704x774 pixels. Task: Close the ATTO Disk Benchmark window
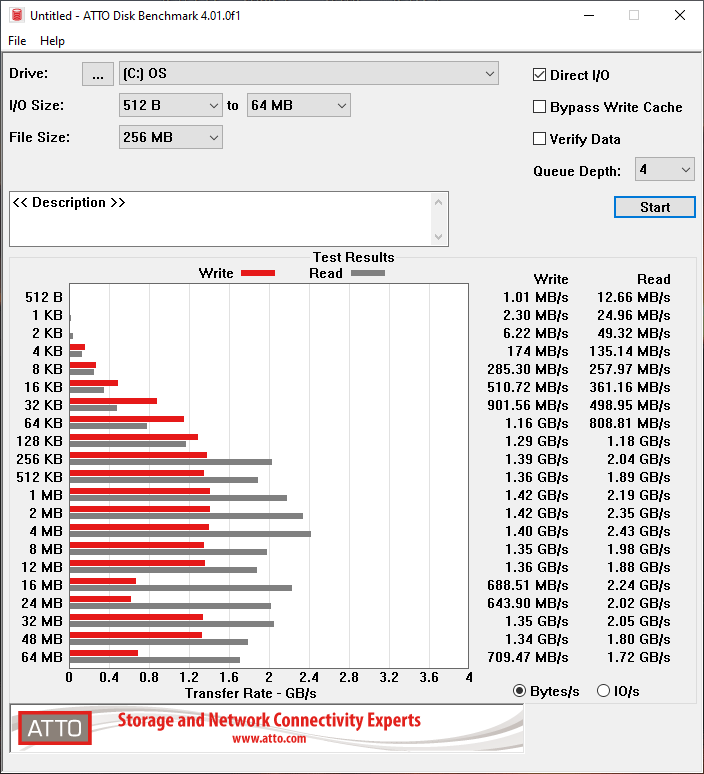(680, 15)
